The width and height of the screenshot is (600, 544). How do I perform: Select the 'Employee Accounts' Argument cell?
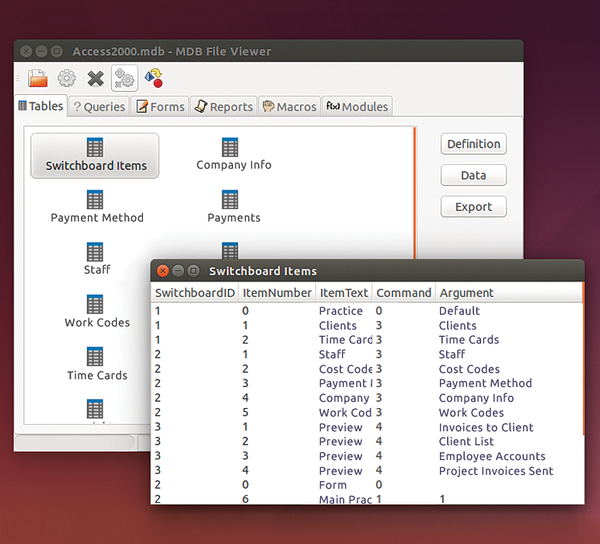tap(492, 456)
